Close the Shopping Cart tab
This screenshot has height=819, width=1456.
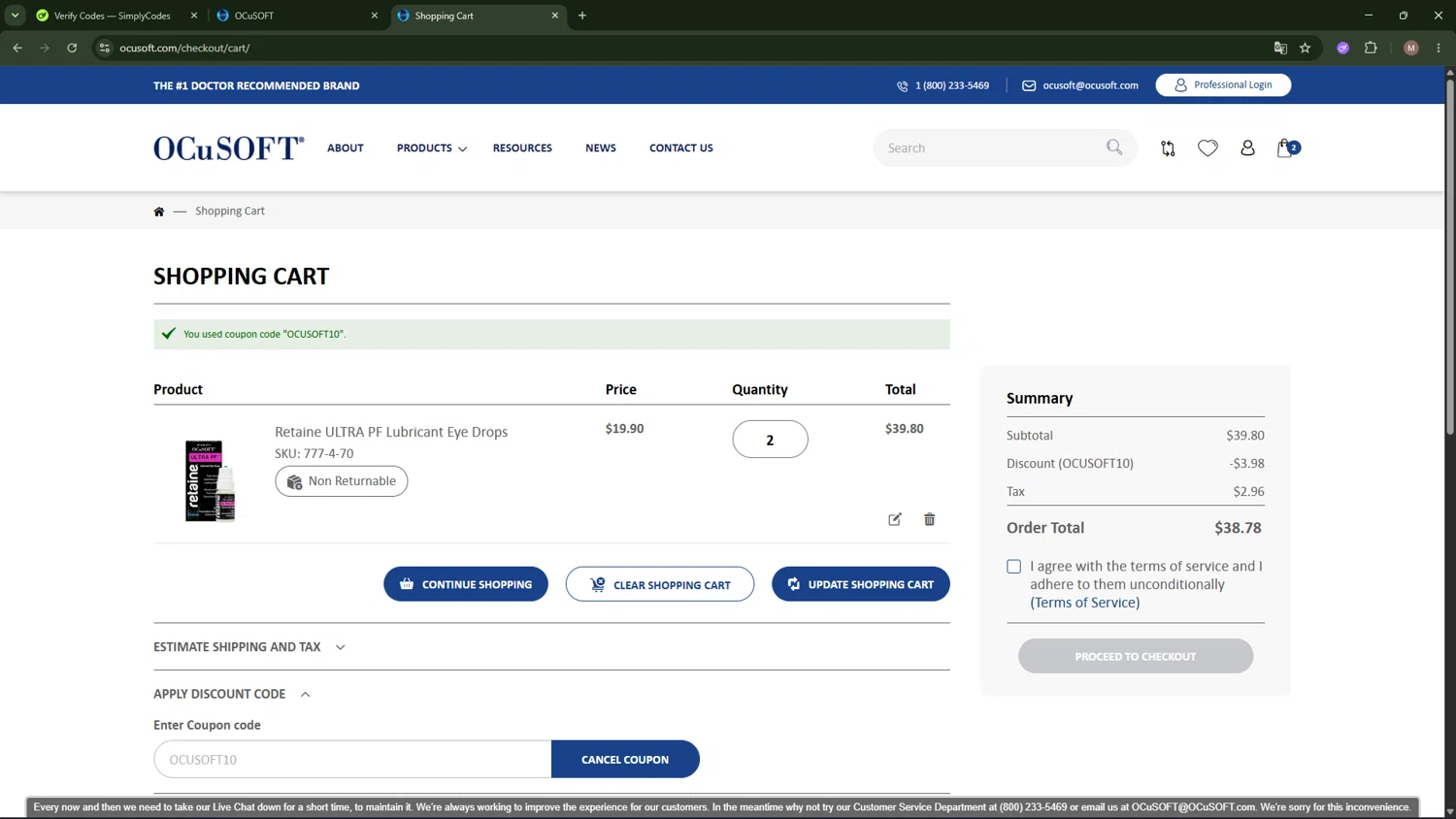(555, 16)
